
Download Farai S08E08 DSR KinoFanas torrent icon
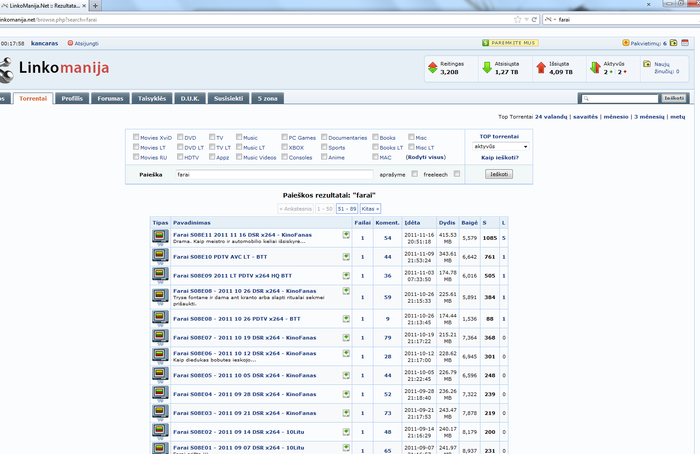[x=346, y=291]
